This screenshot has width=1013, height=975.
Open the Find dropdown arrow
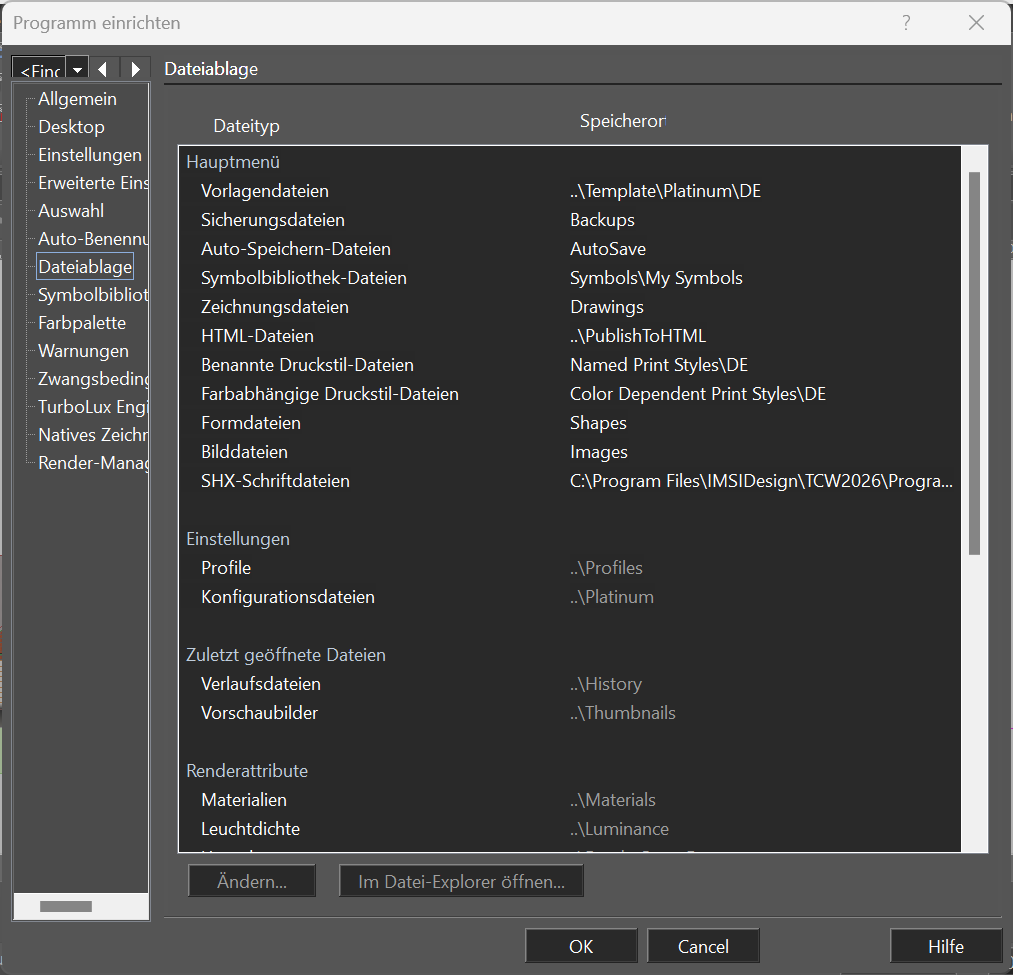point(78,68)
